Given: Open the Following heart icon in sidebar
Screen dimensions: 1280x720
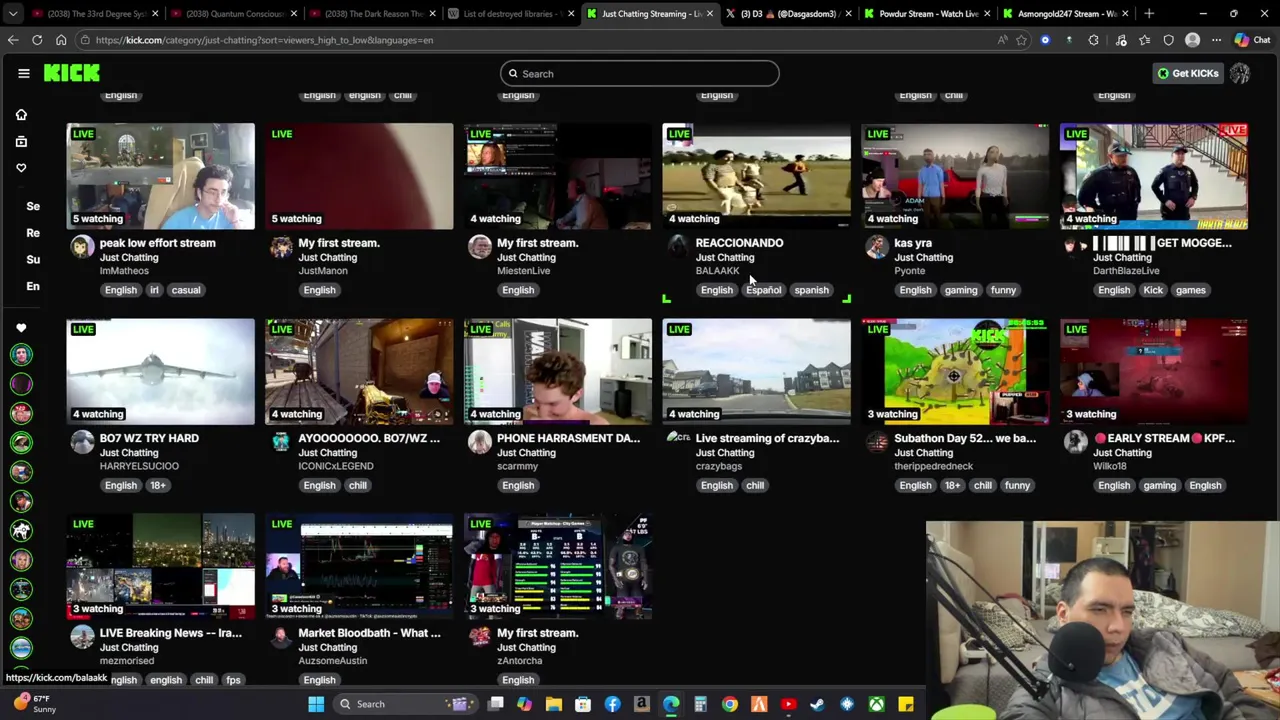Looking at the screenshot, I should (21, 168).
